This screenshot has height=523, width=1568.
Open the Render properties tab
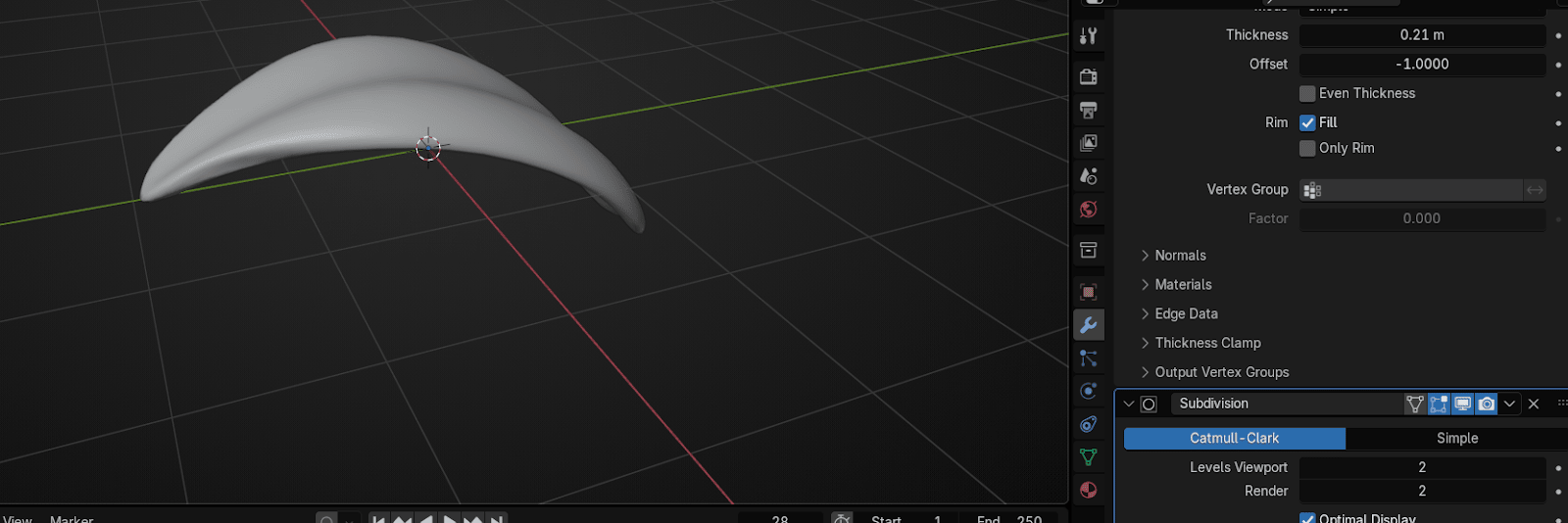(x=1088, y=76)
